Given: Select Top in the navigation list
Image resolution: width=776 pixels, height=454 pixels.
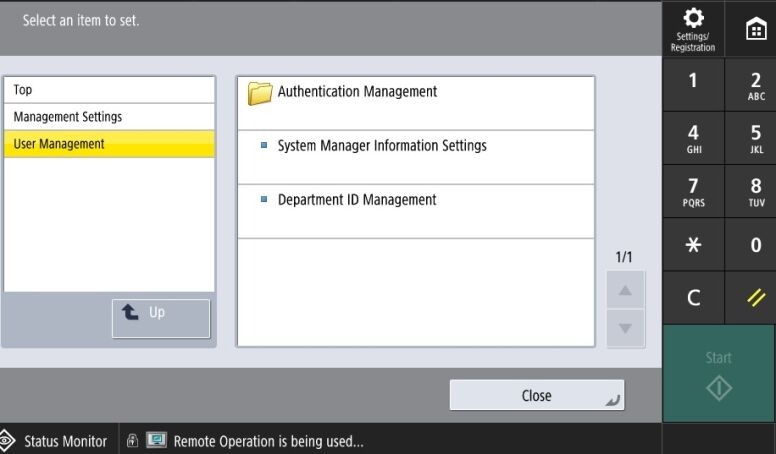Looking at the screenshot, I should coord(109,90).
